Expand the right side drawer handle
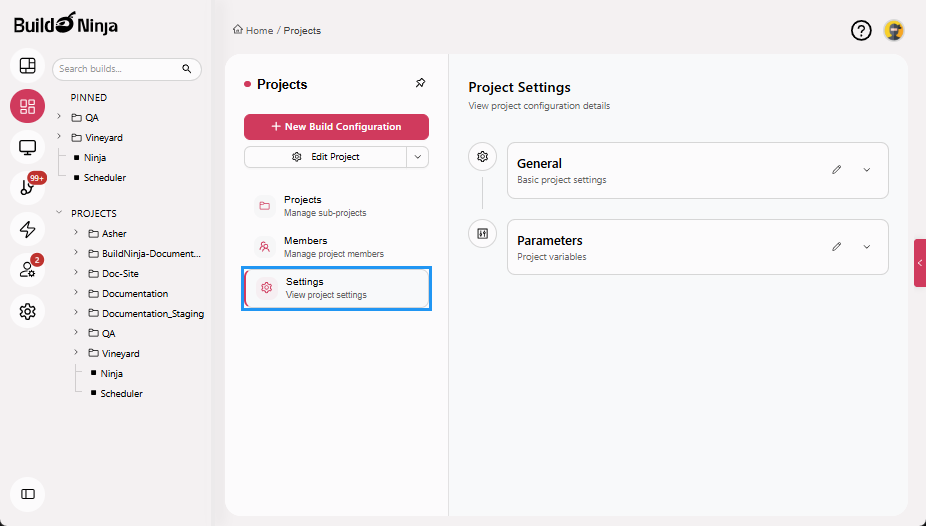The image size is (926, 526). click(920, 263)
